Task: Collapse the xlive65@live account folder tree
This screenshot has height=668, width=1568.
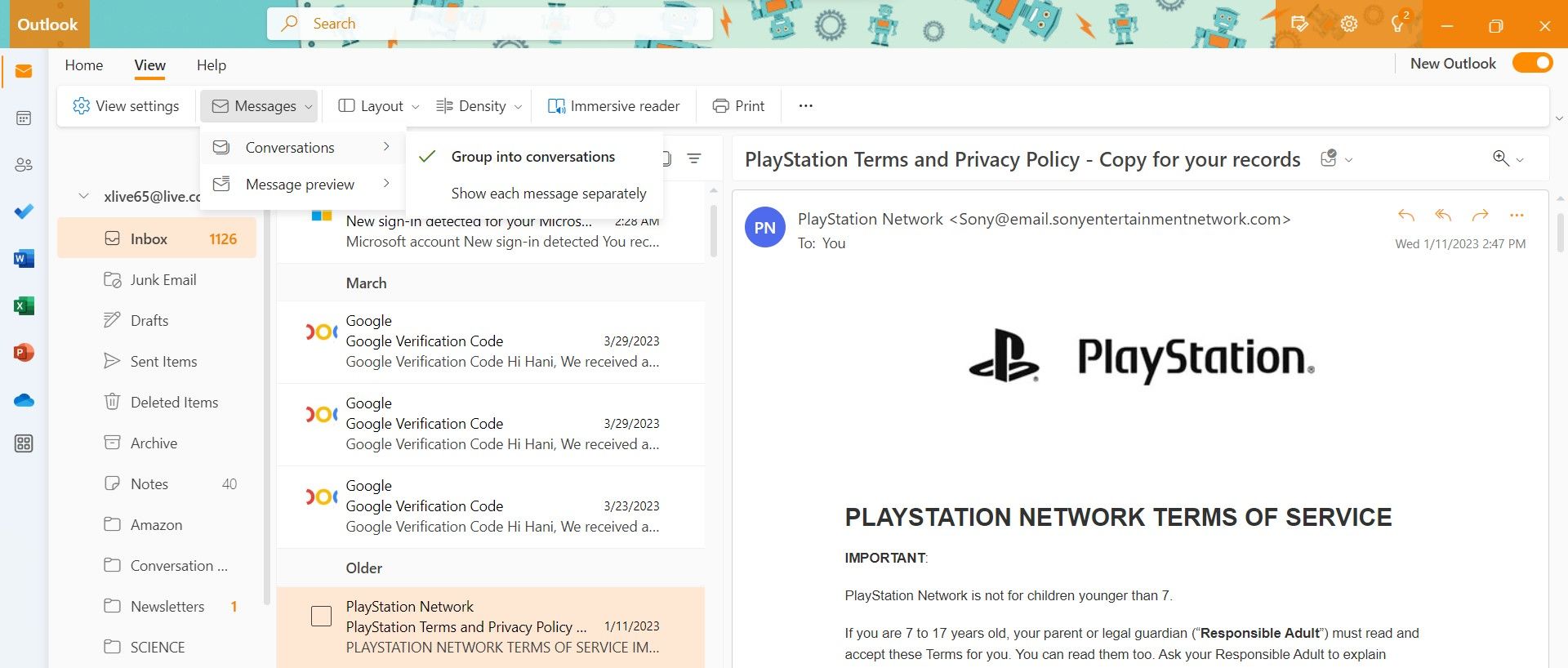Action: click(83, 196)
